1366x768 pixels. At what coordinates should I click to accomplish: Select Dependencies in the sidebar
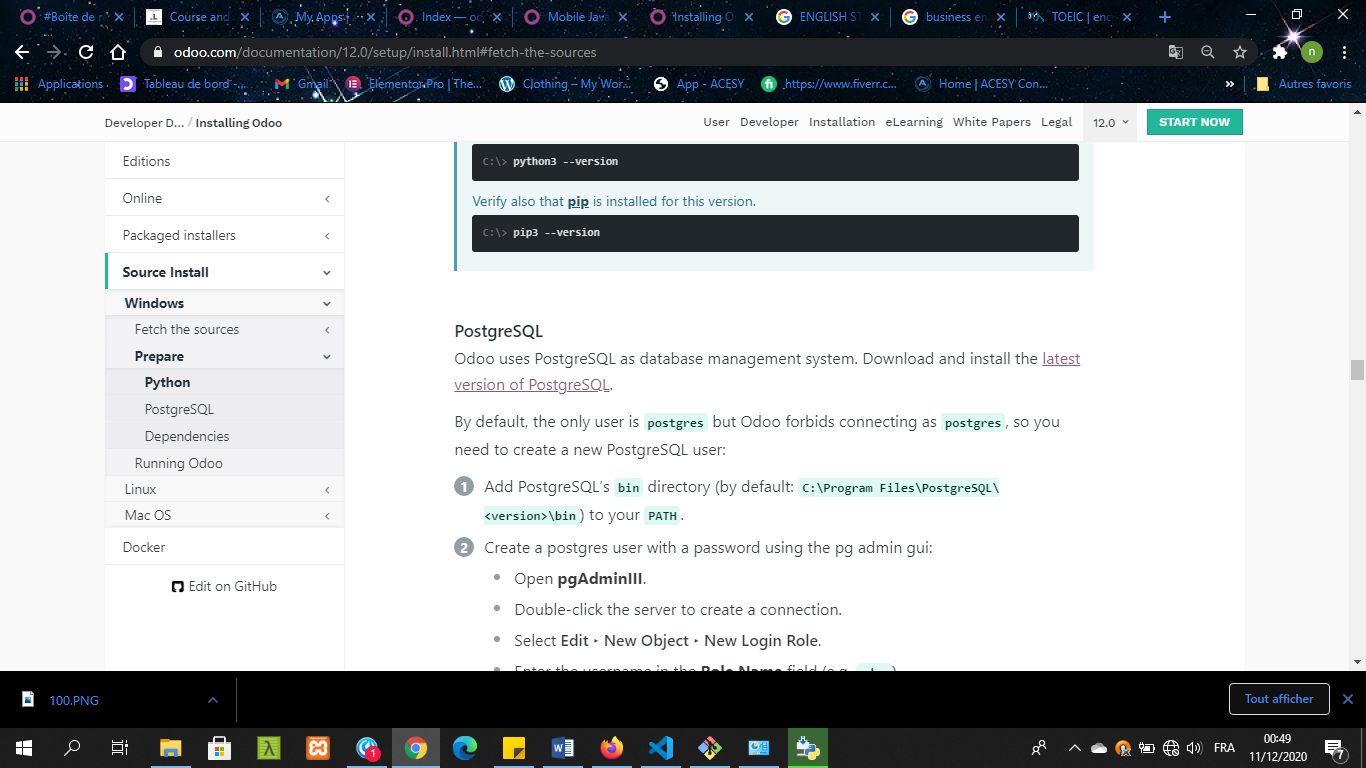click(187, 436)
